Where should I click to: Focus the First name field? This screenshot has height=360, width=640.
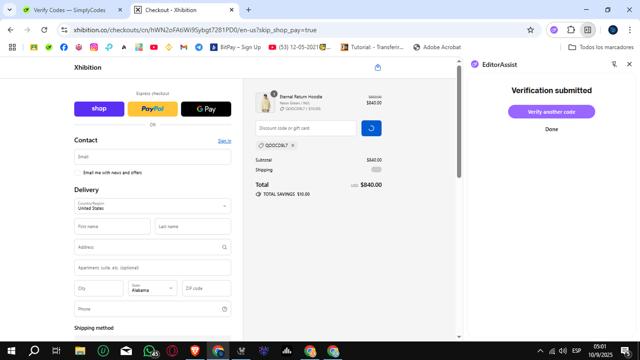(112, 227)
